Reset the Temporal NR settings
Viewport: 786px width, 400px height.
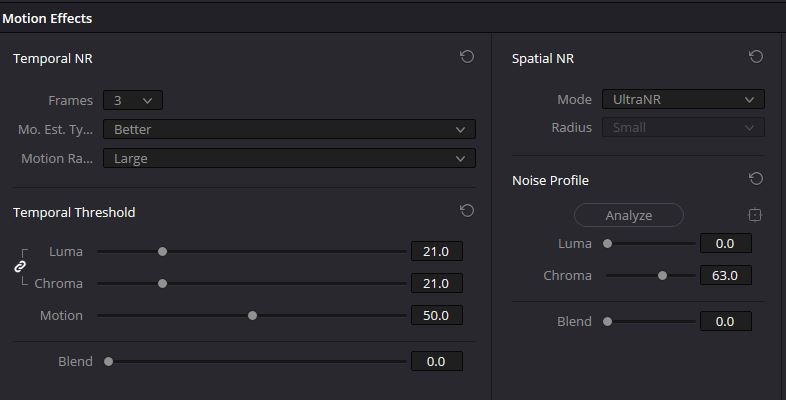[467, 57]
